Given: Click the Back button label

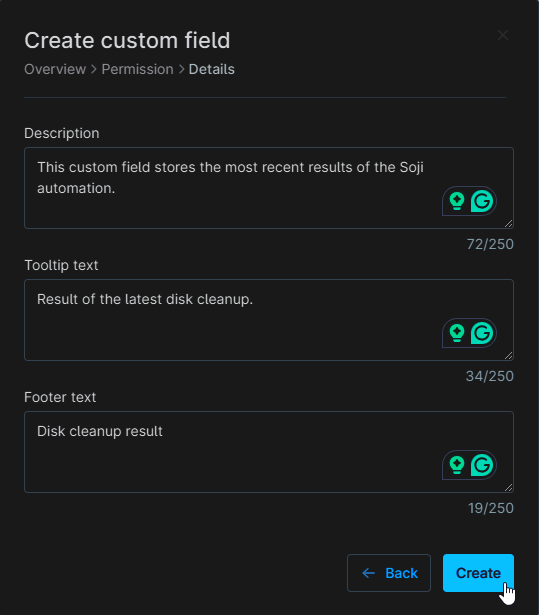Looking at the screenshot, I should tap(401, 573).
